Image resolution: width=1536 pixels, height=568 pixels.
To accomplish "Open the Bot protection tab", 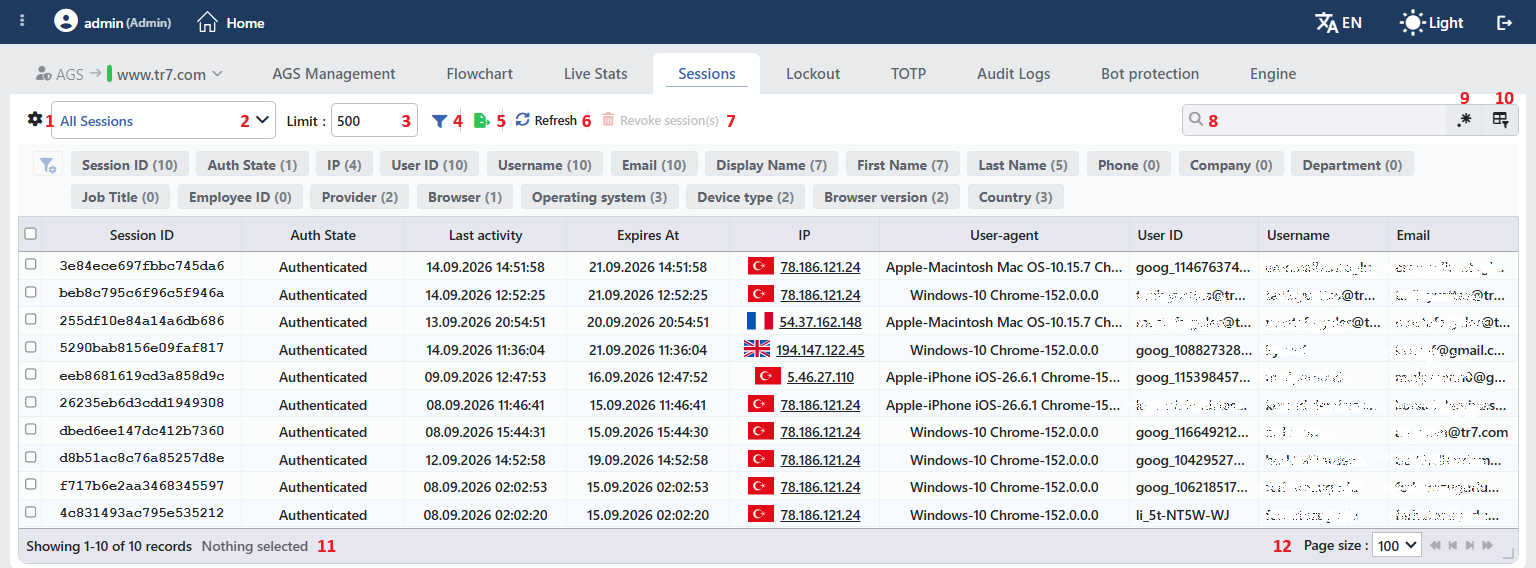I will click(1150, 74).
